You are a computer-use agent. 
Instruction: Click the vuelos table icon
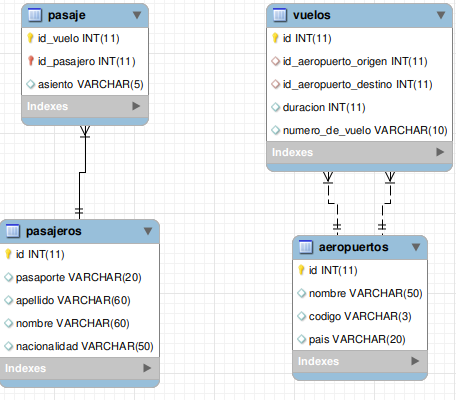pyautogui.click(x=280, y=15)
